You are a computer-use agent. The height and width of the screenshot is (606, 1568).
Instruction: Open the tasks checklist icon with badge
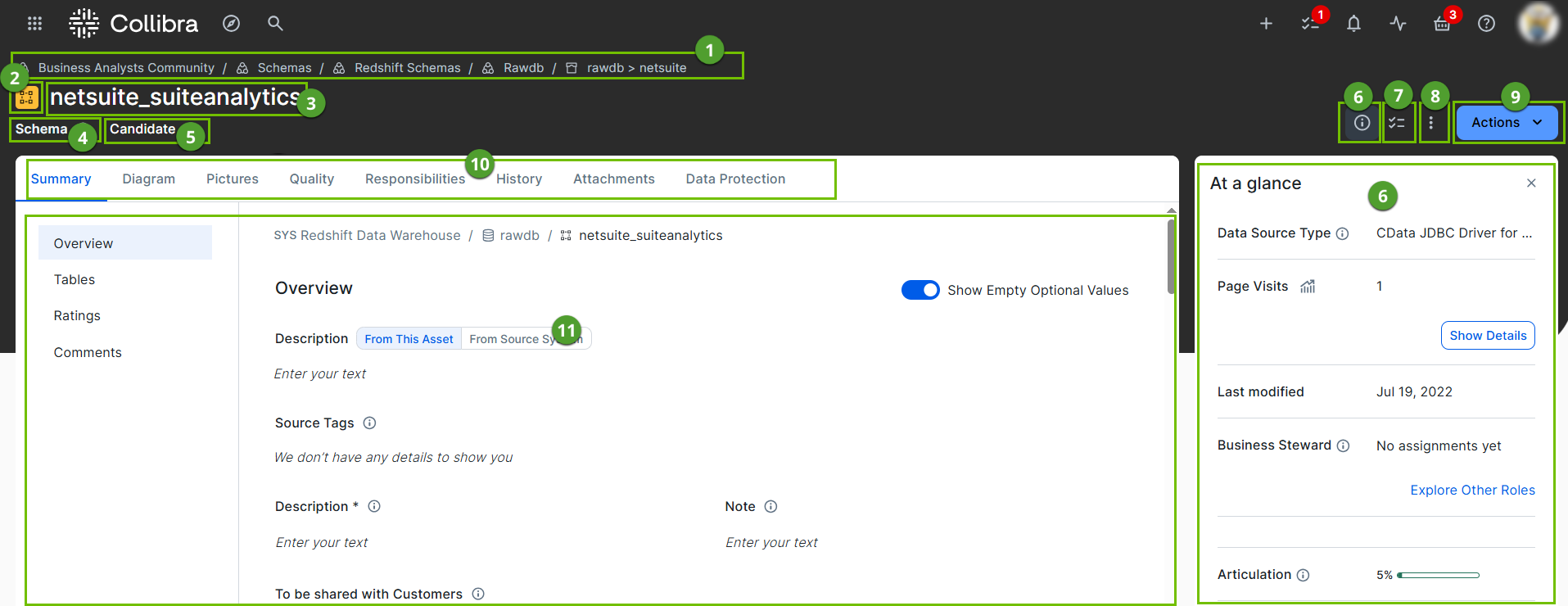tap(1310, 24)
